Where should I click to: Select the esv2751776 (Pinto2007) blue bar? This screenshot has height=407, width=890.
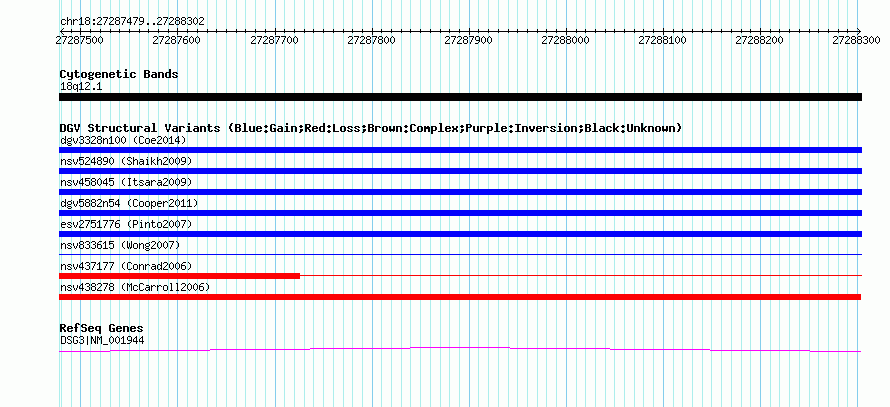coord(460,234)
